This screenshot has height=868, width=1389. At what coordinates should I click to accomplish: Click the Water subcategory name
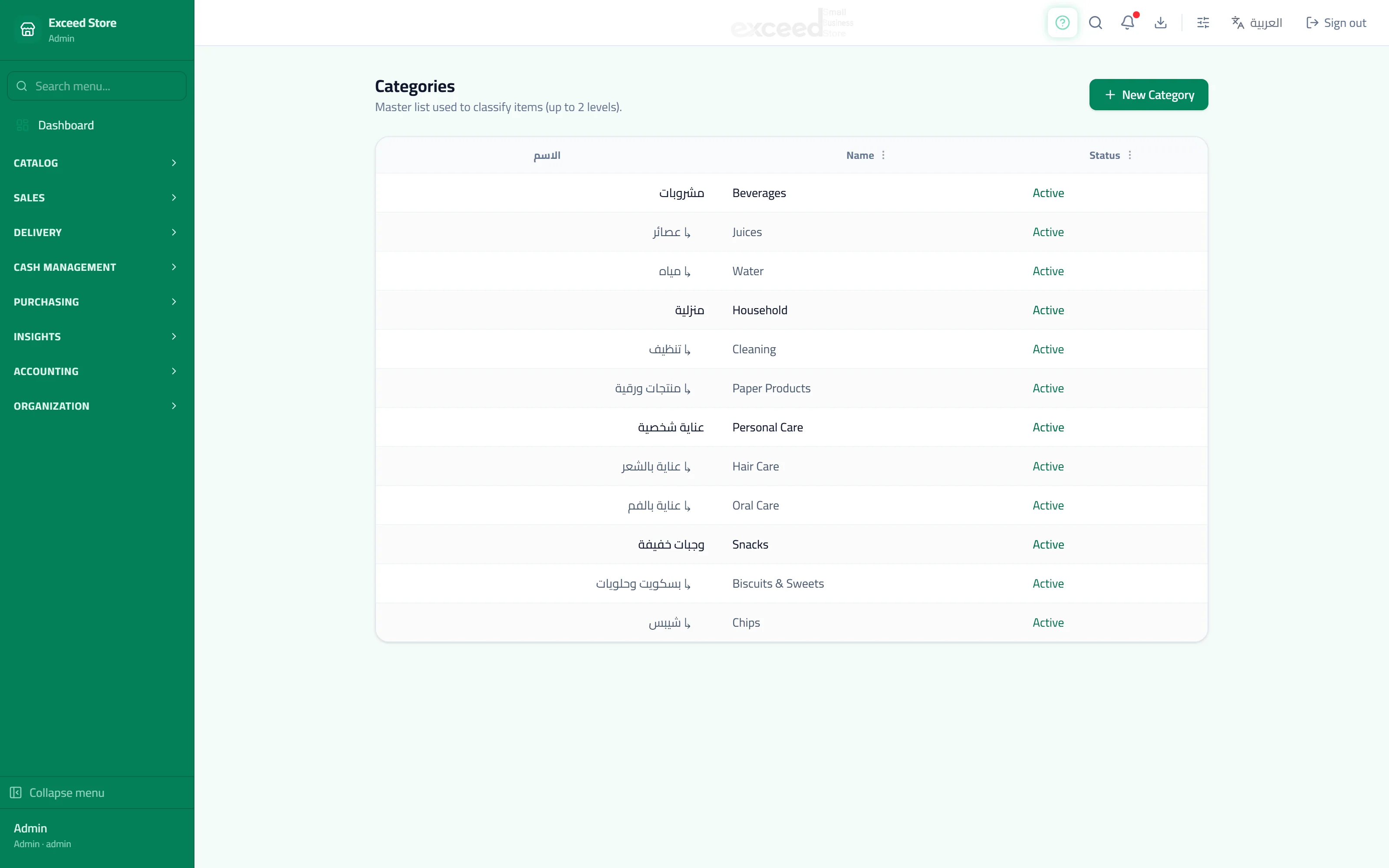tap(747, 271)
